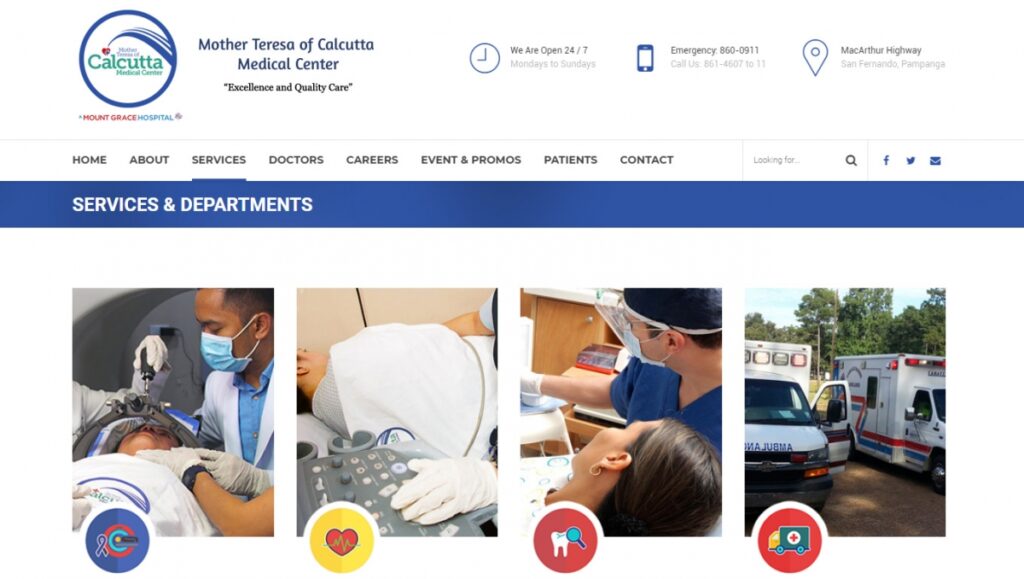
Task: Open the Twitter social icon
Action: 910,161
